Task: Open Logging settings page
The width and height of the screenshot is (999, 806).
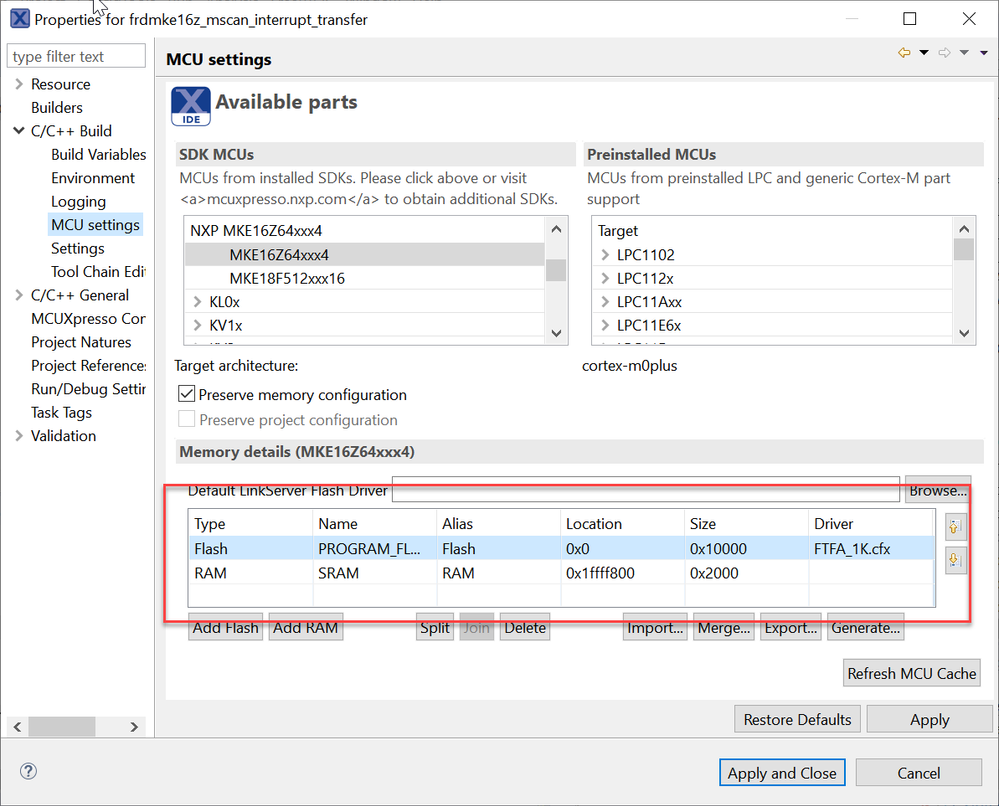Action: 78,201
